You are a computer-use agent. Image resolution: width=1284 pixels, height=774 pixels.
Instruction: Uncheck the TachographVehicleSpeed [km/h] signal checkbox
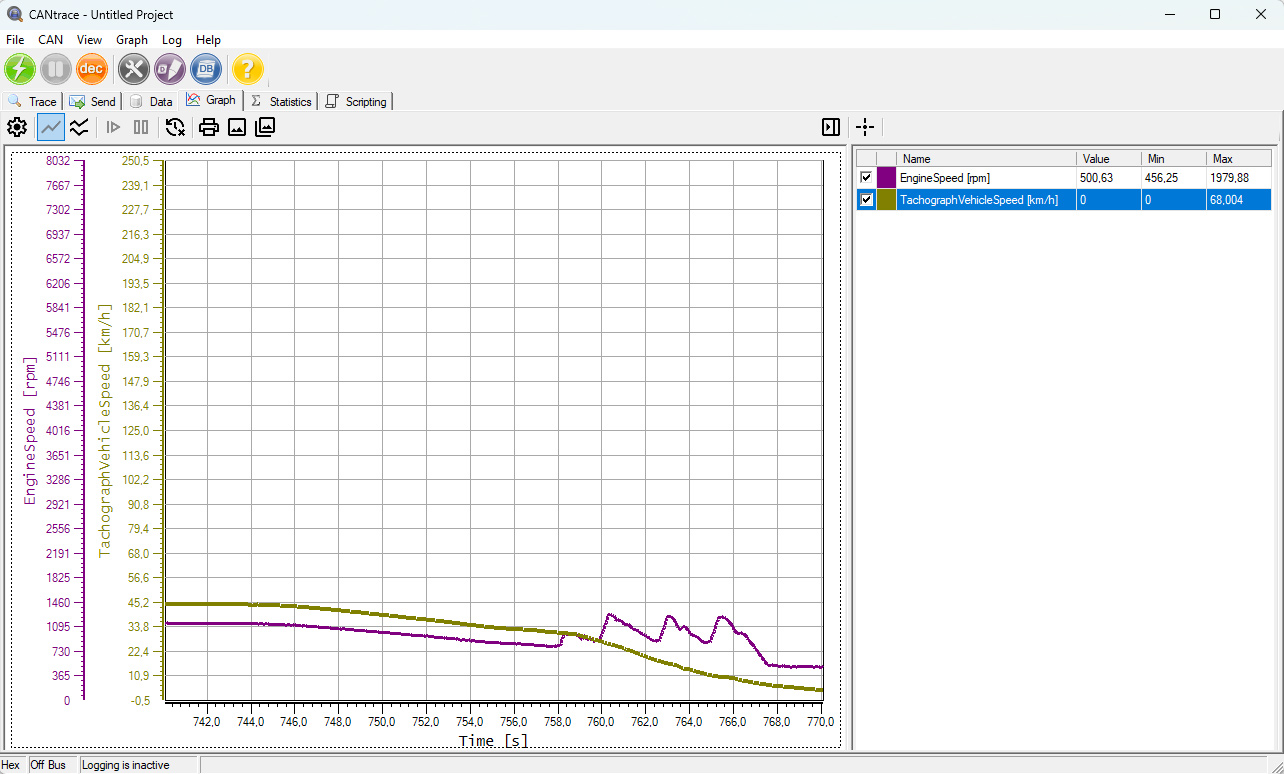866,200
